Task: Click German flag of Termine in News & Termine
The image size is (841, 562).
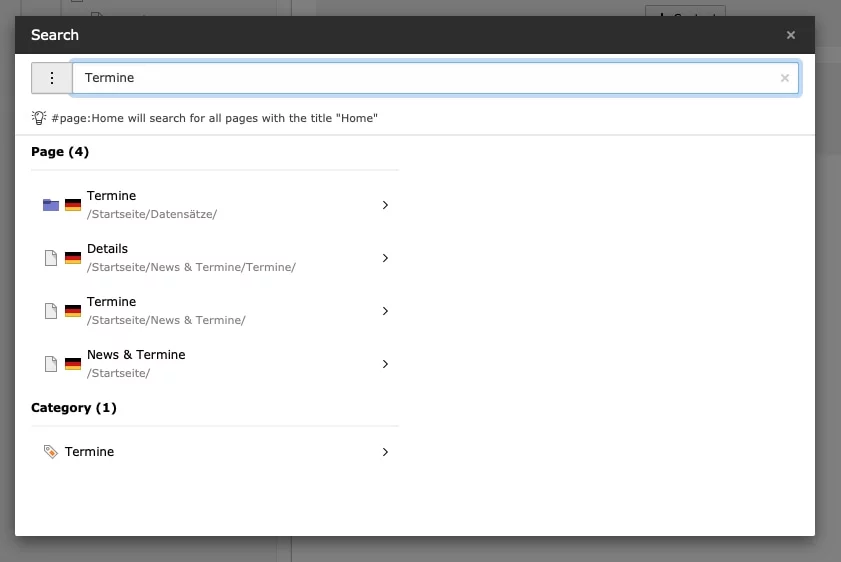Action: 73,311
